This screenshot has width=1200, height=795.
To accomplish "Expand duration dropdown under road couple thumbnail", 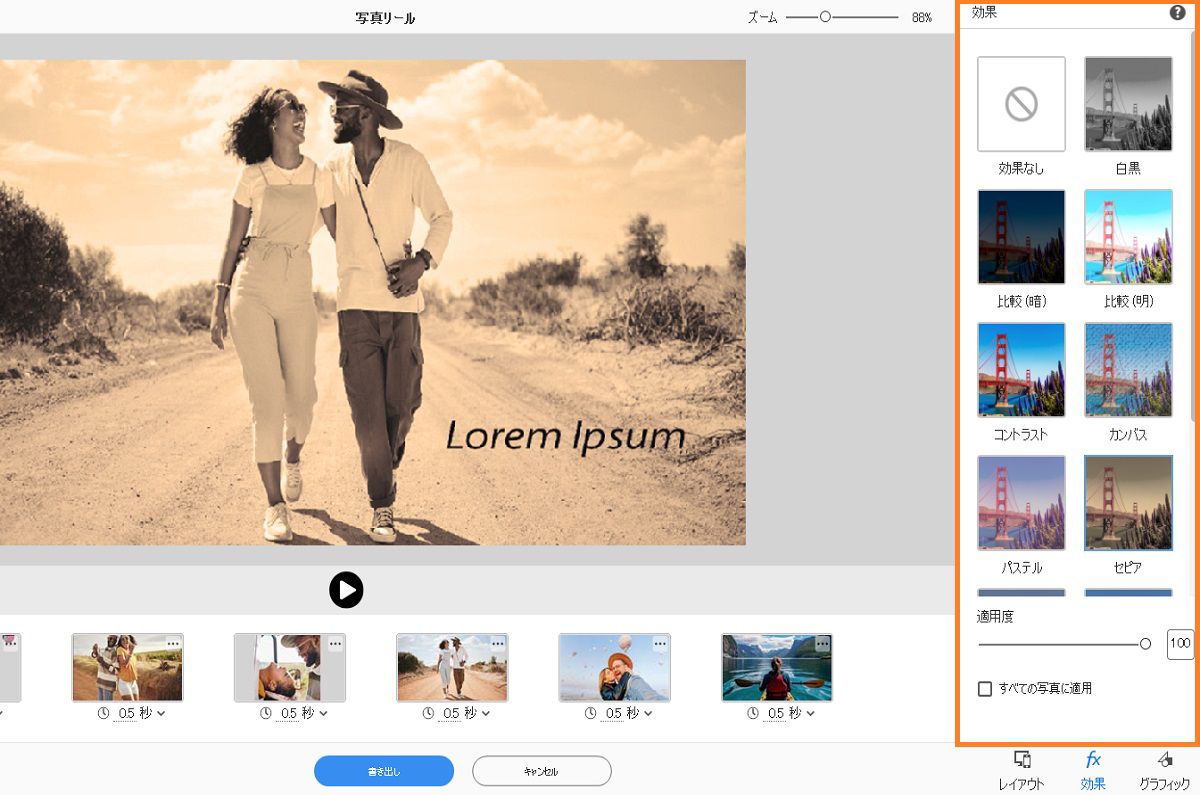I will [x=486, y=714].
